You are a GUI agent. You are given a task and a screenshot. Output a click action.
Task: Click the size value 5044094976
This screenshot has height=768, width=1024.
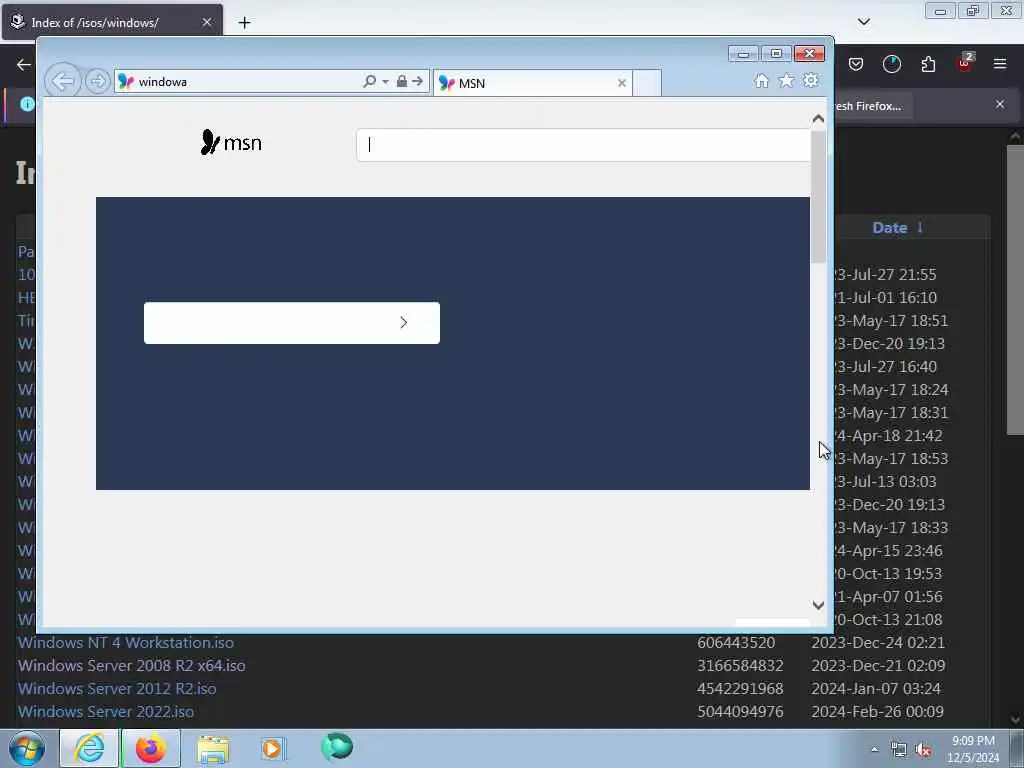(x=740, y=711)
